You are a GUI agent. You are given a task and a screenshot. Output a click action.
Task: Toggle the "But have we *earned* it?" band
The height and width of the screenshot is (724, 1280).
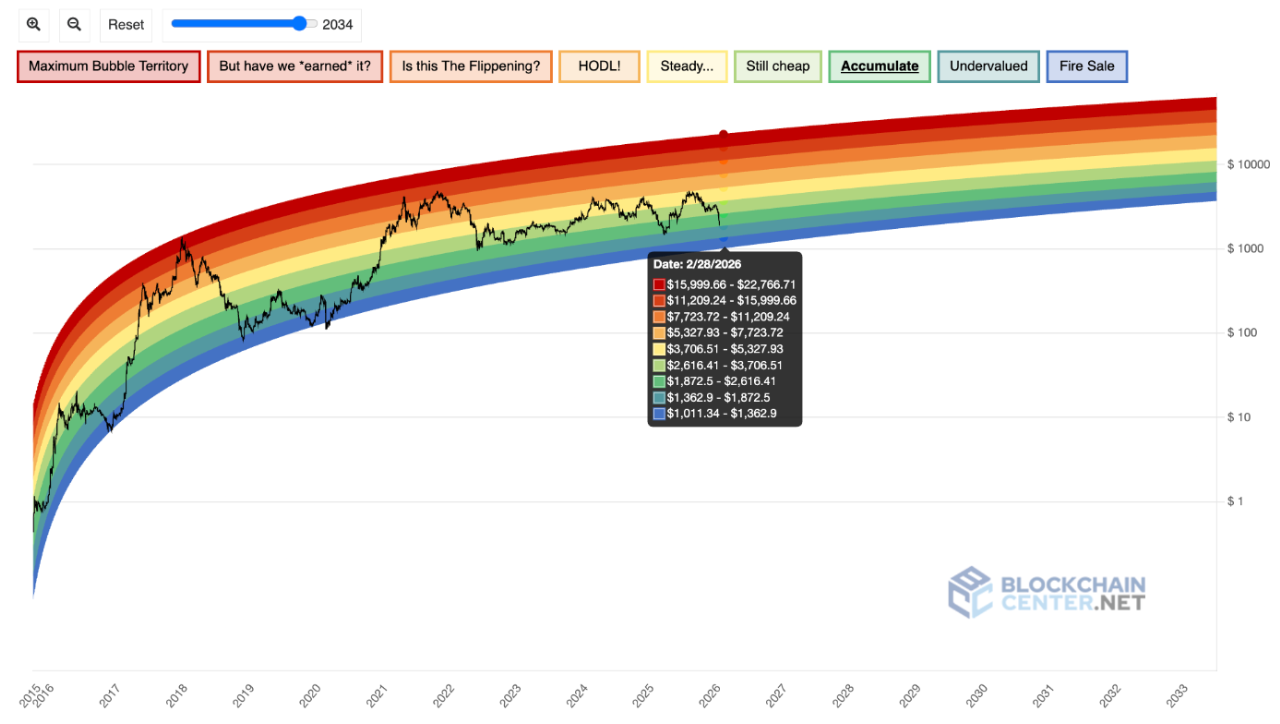pos(294,65)
